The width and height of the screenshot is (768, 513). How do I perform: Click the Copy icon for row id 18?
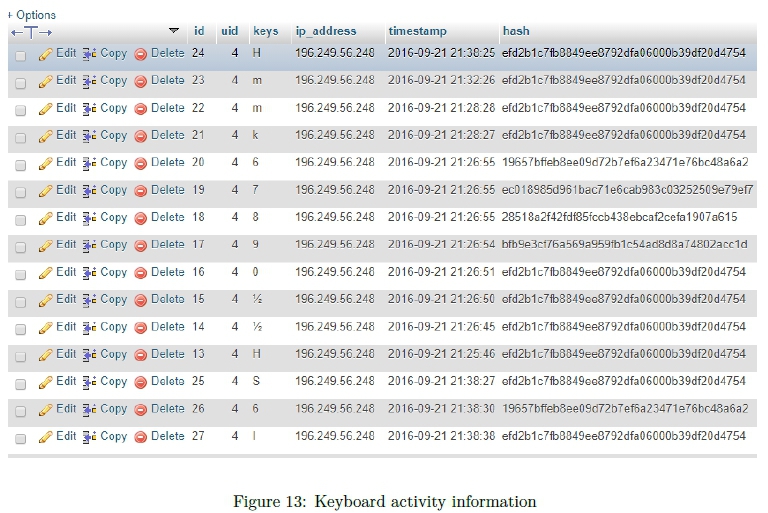tap(89, 218)
